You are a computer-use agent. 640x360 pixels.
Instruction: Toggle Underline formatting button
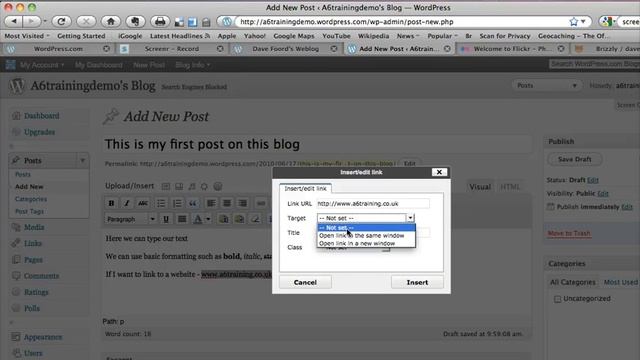coord(166,219)
